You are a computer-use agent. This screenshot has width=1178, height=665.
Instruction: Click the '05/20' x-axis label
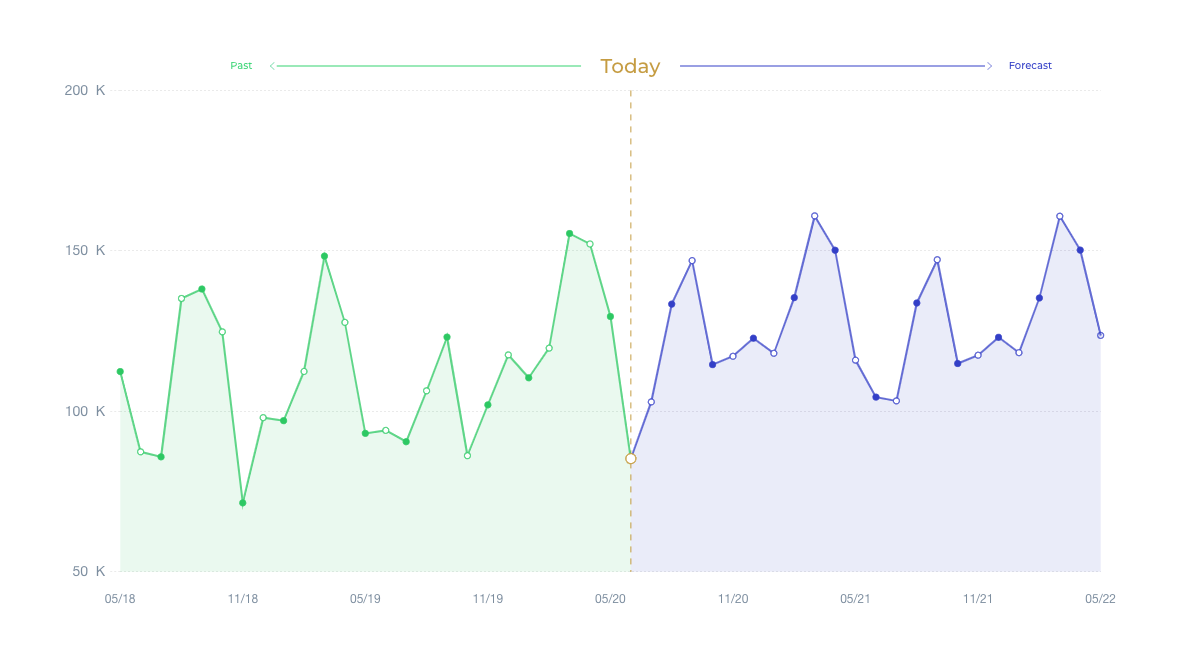pyautogui.click(x=610, y=599)
